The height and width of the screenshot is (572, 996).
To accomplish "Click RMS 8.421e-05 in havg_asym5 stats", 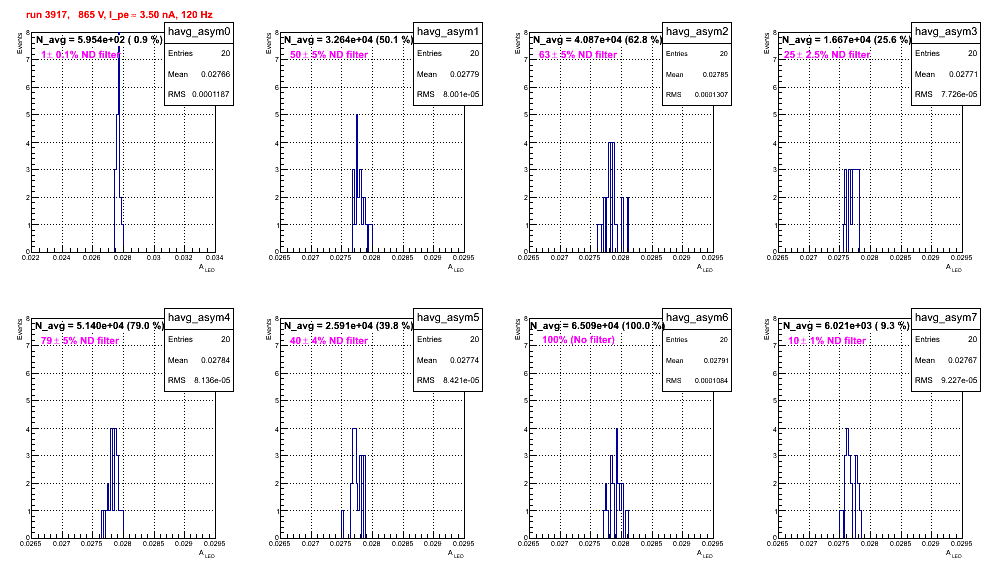I will pyautogui.click(x=448, y=380).
